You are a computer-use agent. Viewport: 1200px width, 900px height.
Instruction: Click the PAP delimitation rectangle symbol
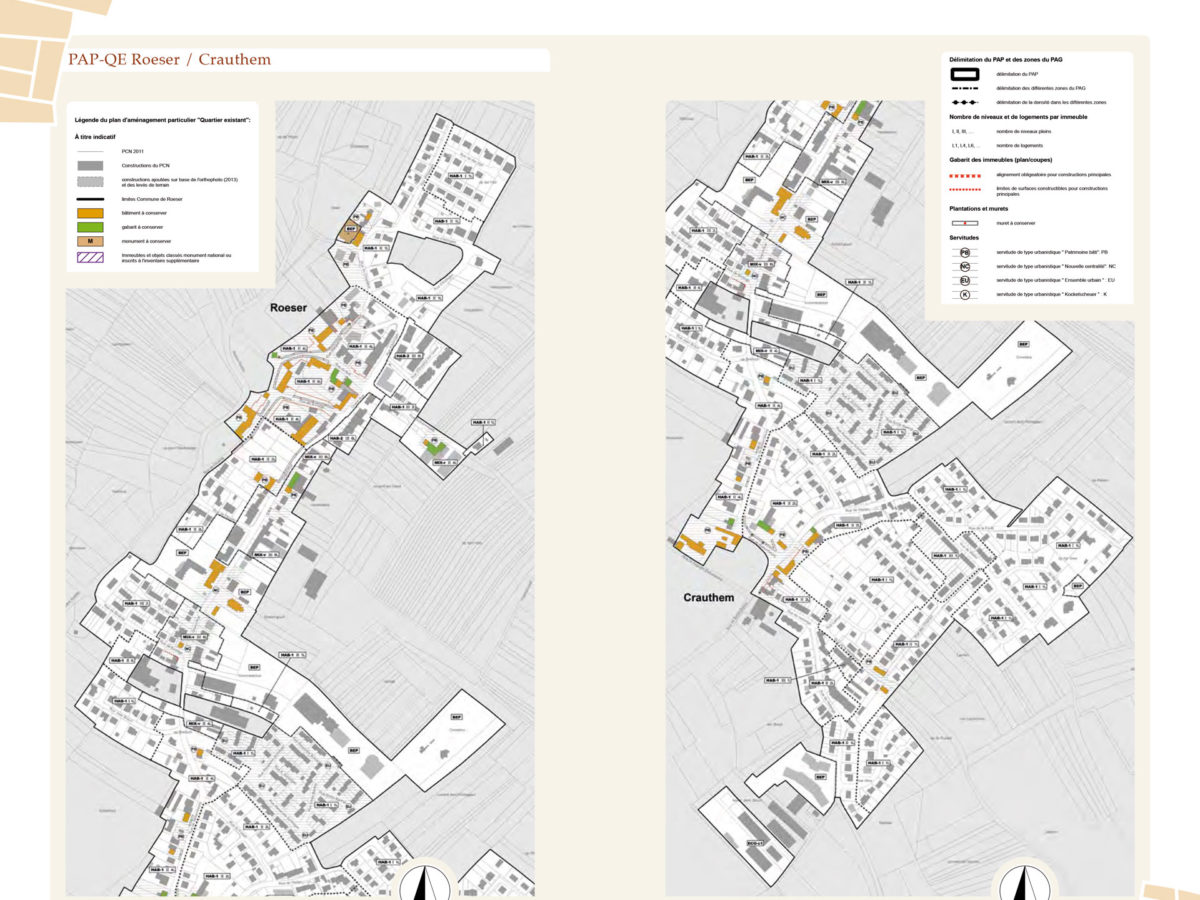965,75
